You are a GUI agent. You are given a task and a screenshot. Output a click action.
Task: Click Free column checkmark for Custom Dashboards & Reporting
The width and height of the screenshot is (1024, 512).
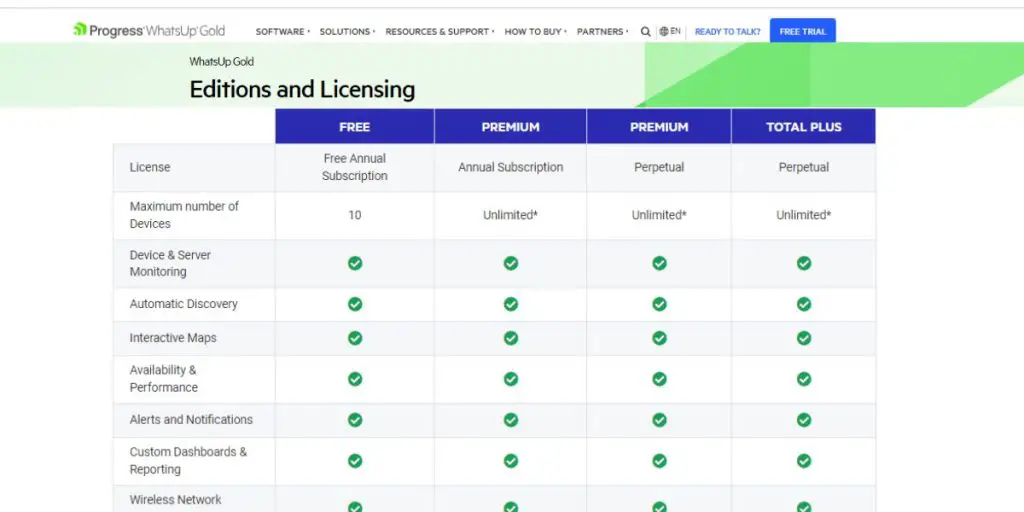point(355,461)
